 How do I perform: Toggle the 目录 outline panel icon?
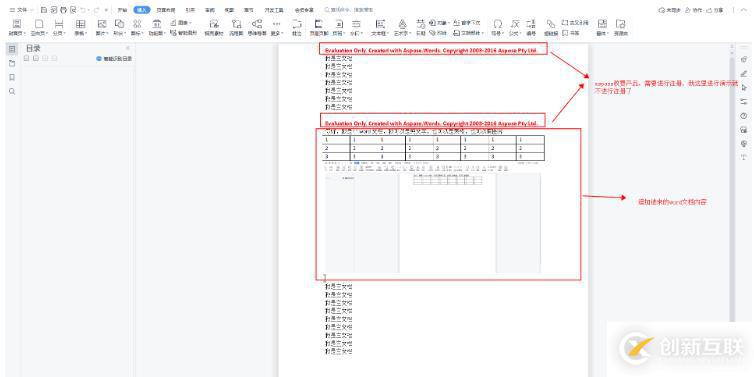coord(12,49)
